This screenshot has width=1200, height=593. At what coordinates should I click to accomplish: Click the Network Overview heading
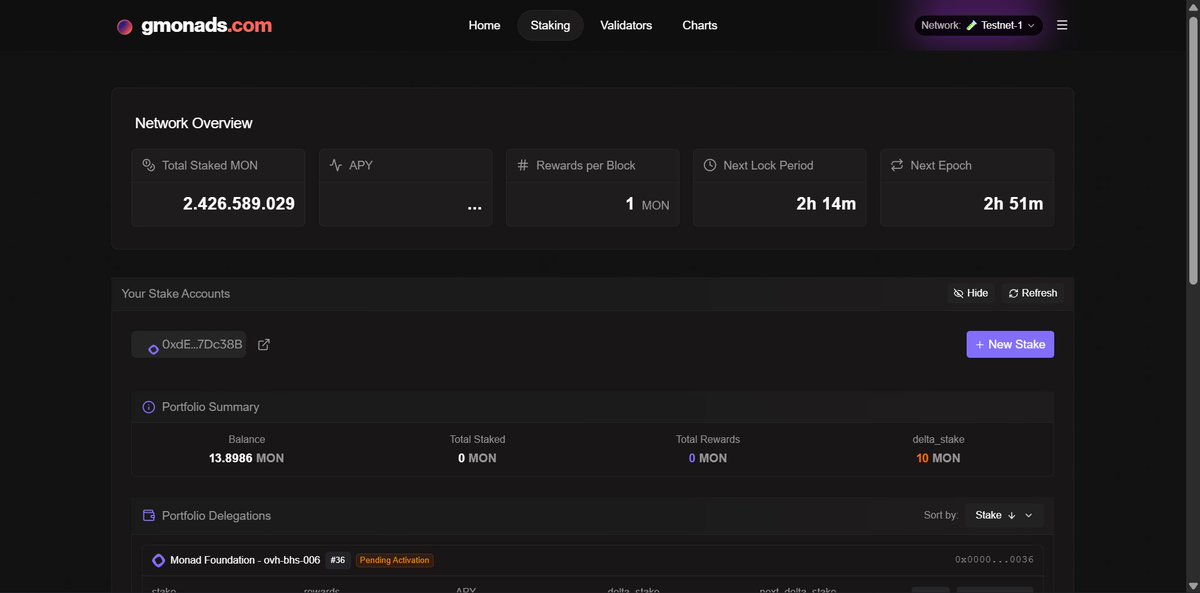(194, 123)
